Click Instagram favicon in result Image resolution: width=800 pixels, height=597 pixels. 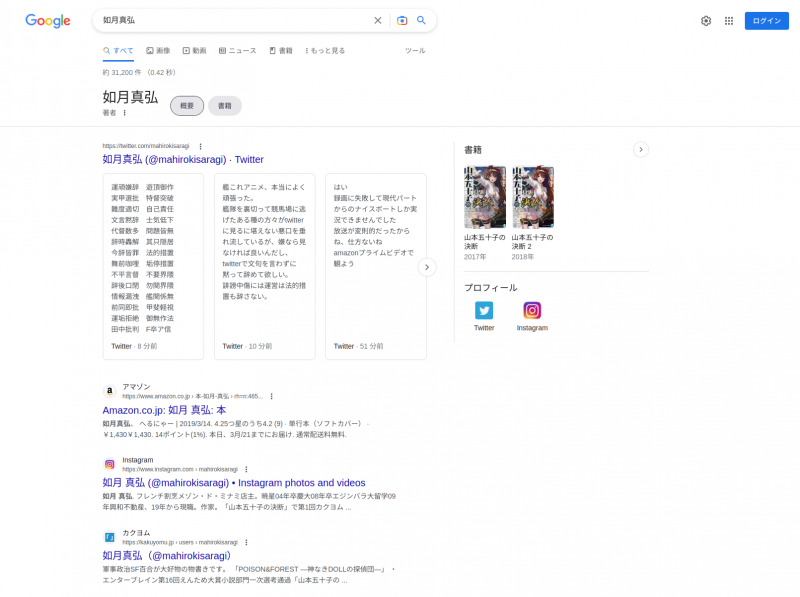[109, 464]
